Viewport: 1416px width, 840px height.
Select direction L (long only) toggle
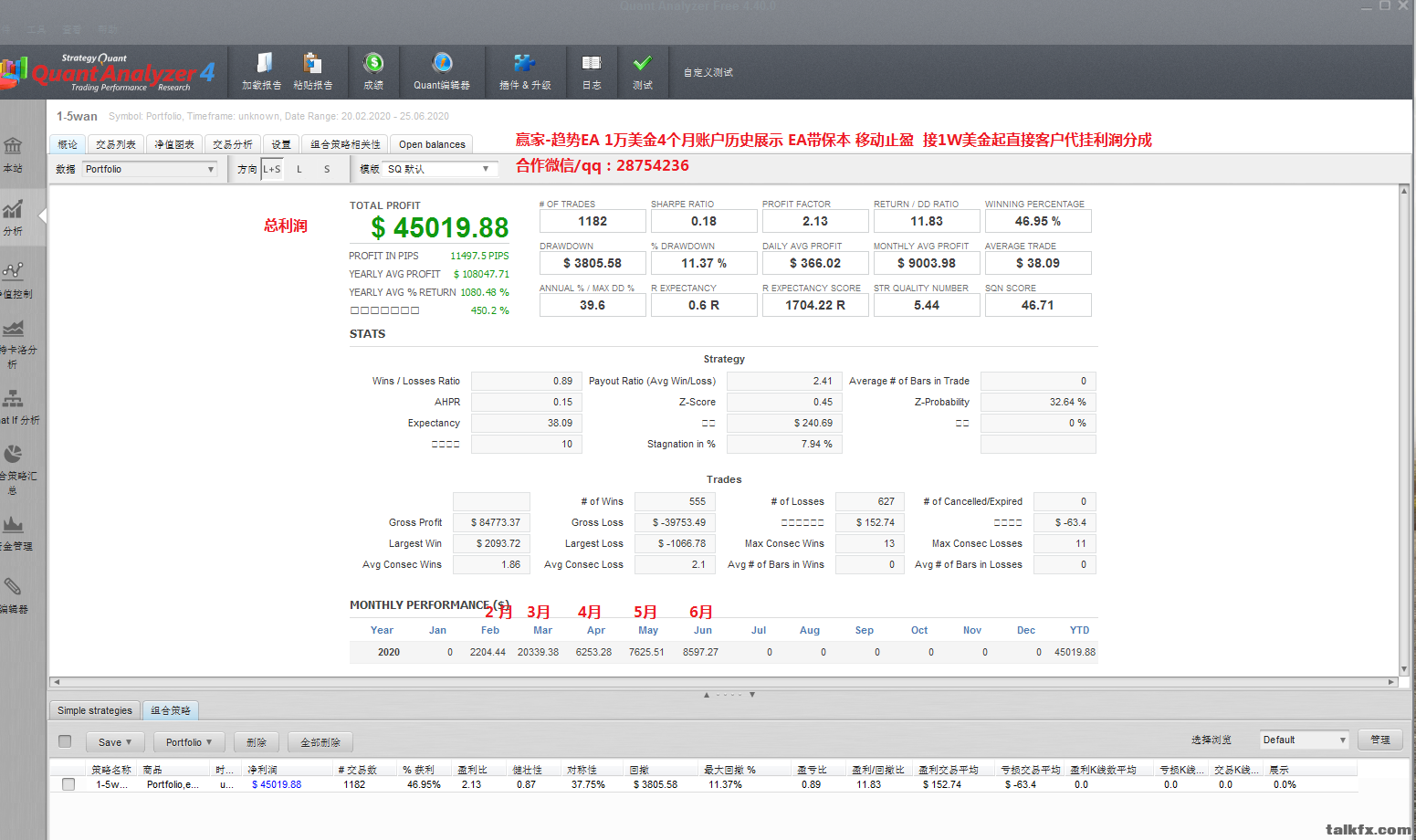point(299,169)
